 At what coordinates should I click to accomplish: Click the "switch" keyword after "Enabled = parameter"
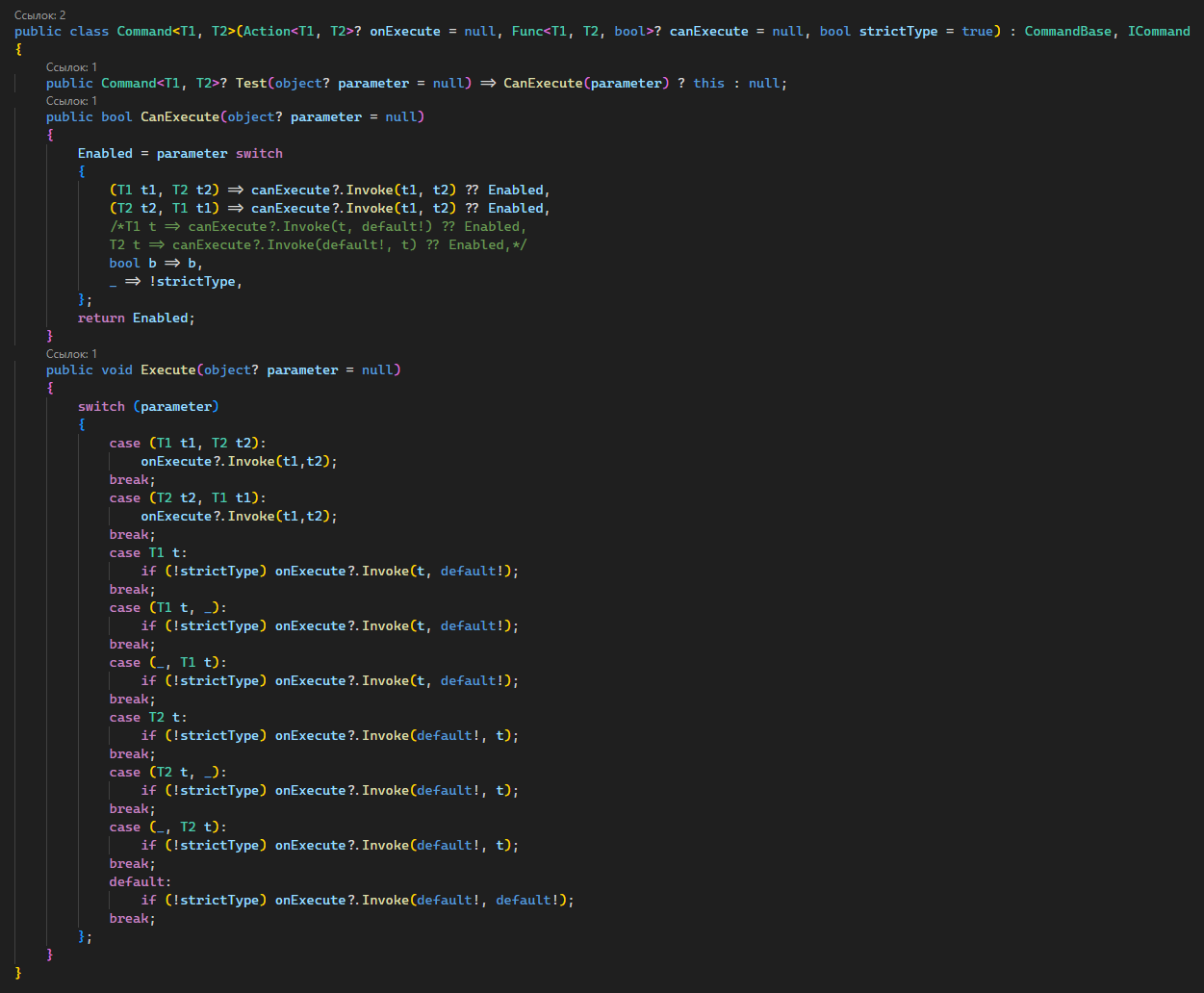click(260, 153)
